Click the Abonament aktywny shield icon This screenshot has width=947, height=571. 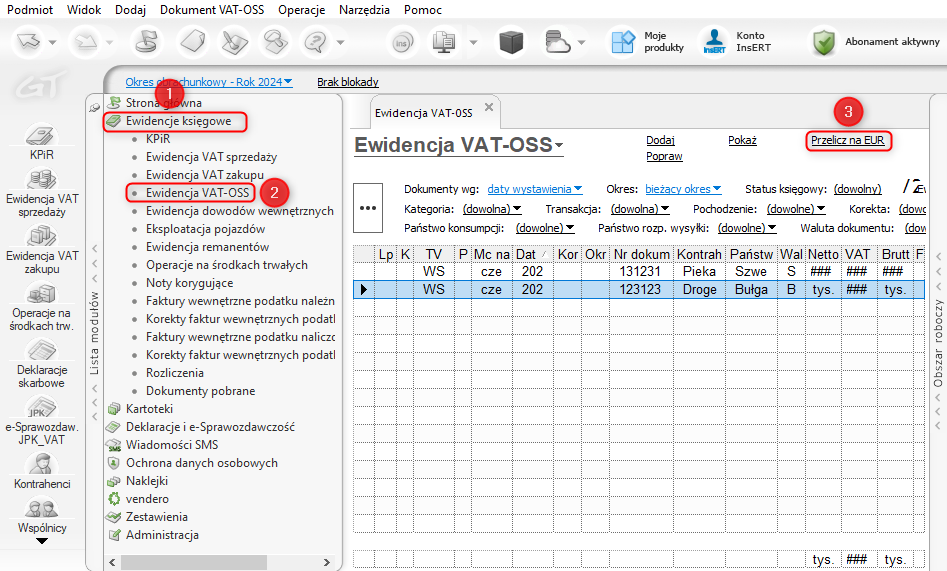tap(824, 42)
